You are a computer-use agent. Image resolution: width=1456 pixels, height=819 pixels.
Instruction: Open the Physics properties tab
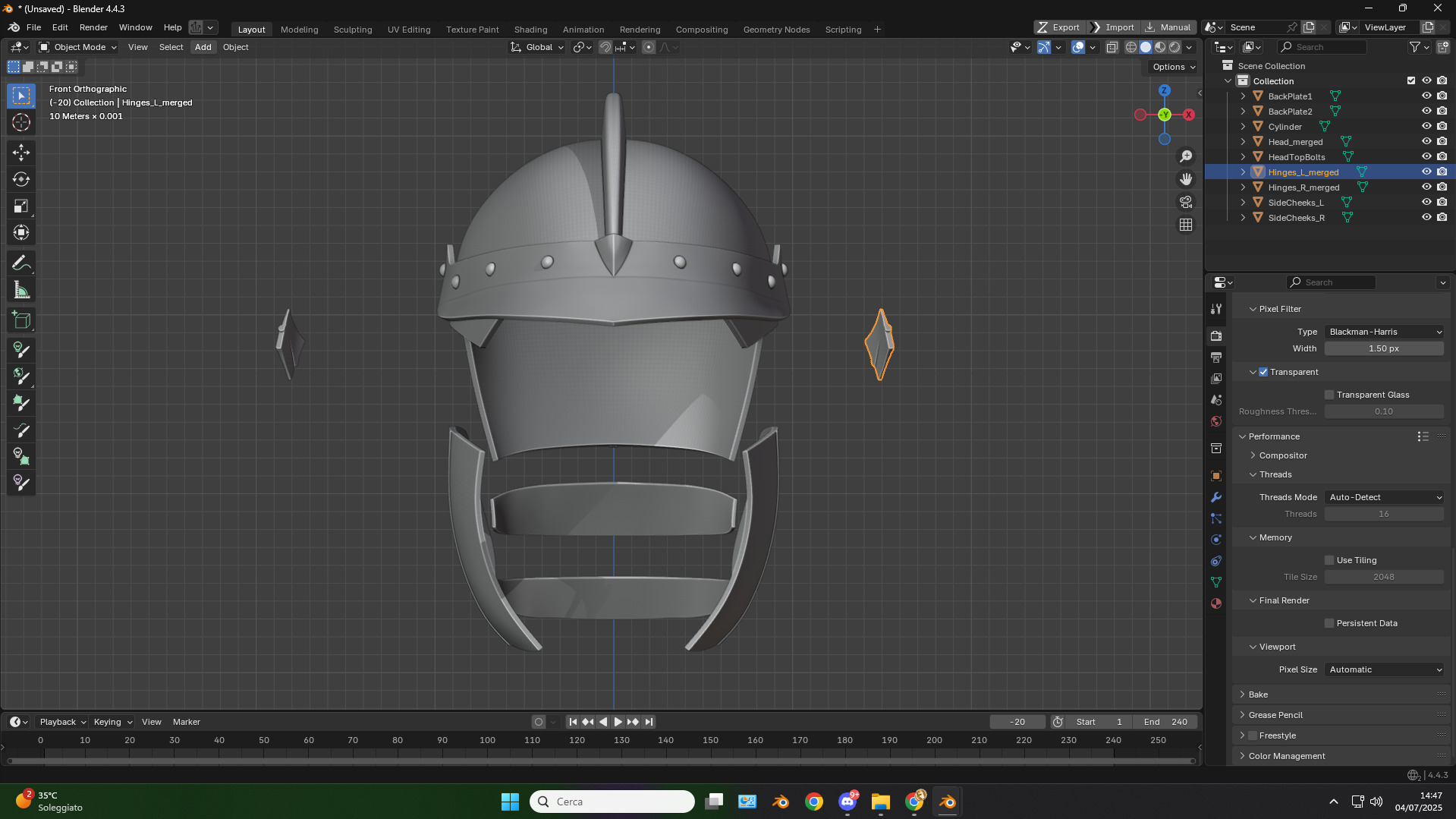pyautogui.click(x=1216, y=540)
